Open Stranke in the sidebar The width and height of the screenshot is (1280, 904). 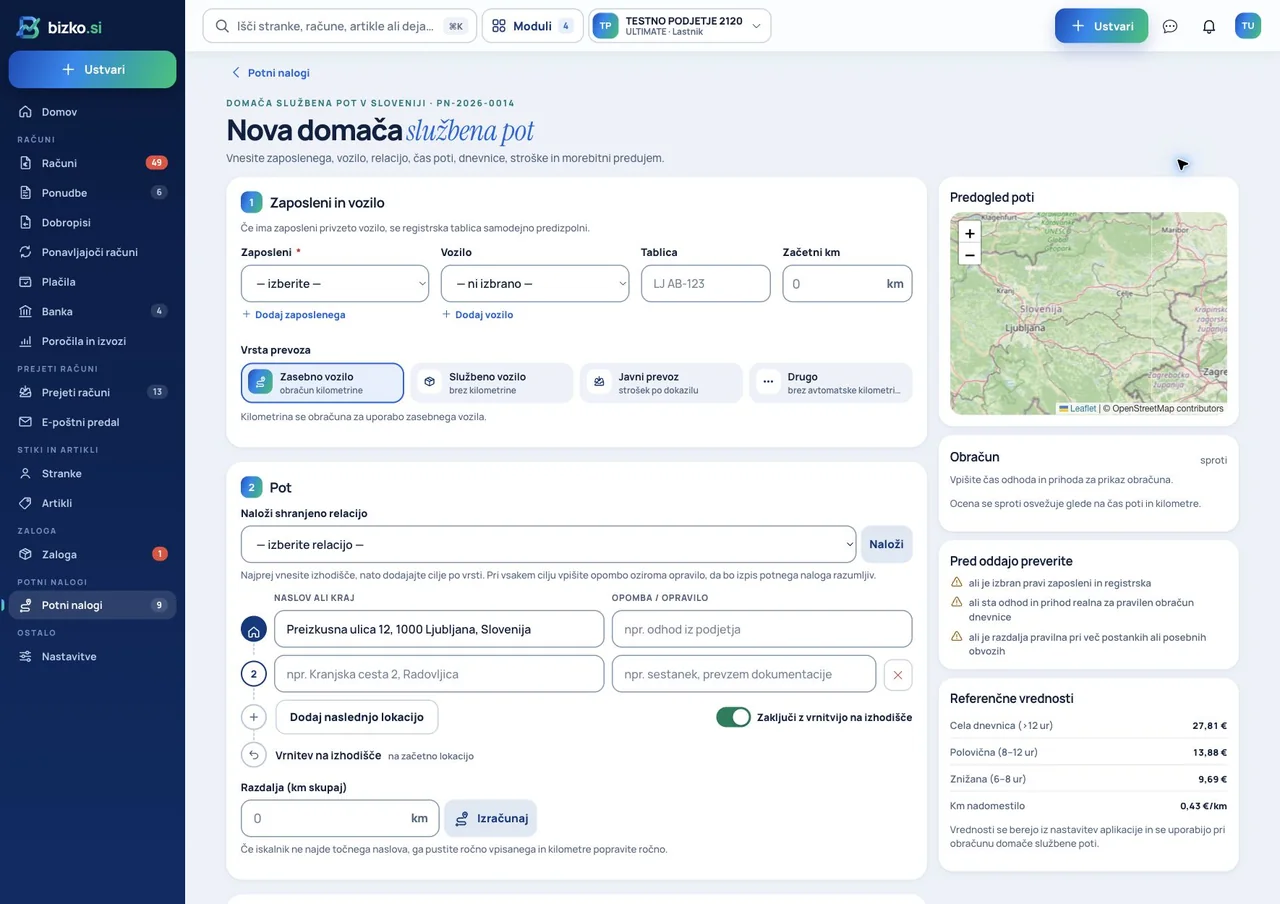click(x=93, y=473)
